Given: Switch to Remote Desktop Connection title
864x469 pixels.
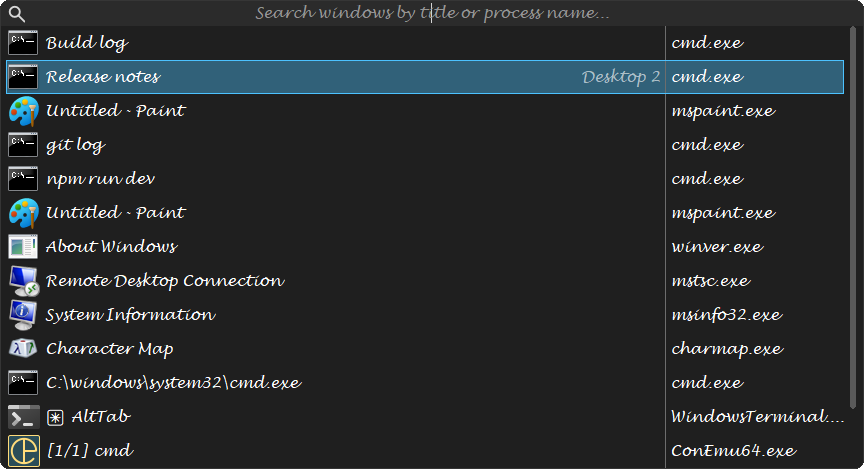Looking at the screenshot, I should pos(165,281).
